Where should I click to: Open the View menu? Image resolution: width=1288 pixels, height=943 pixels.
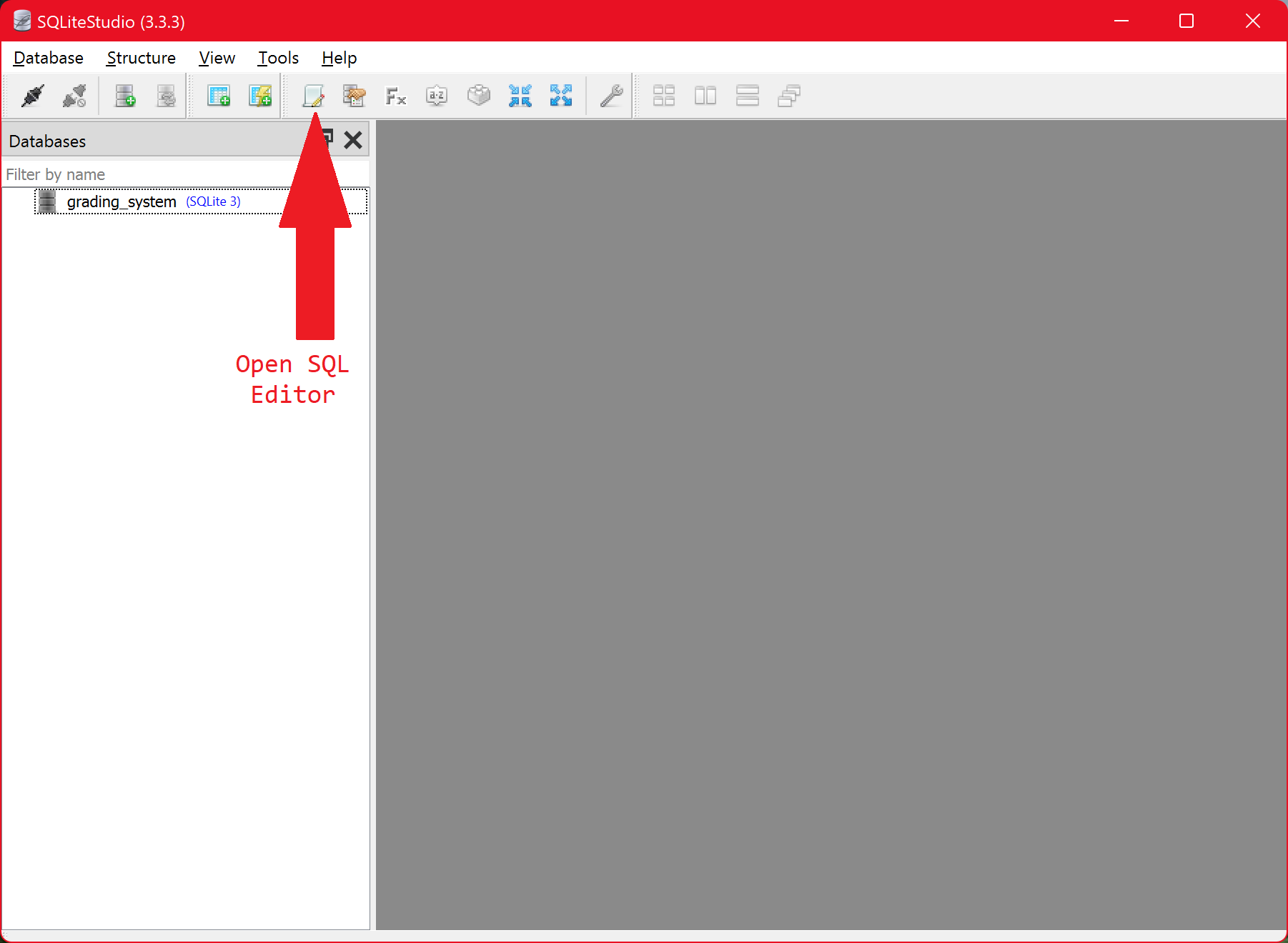coord(217,58)
